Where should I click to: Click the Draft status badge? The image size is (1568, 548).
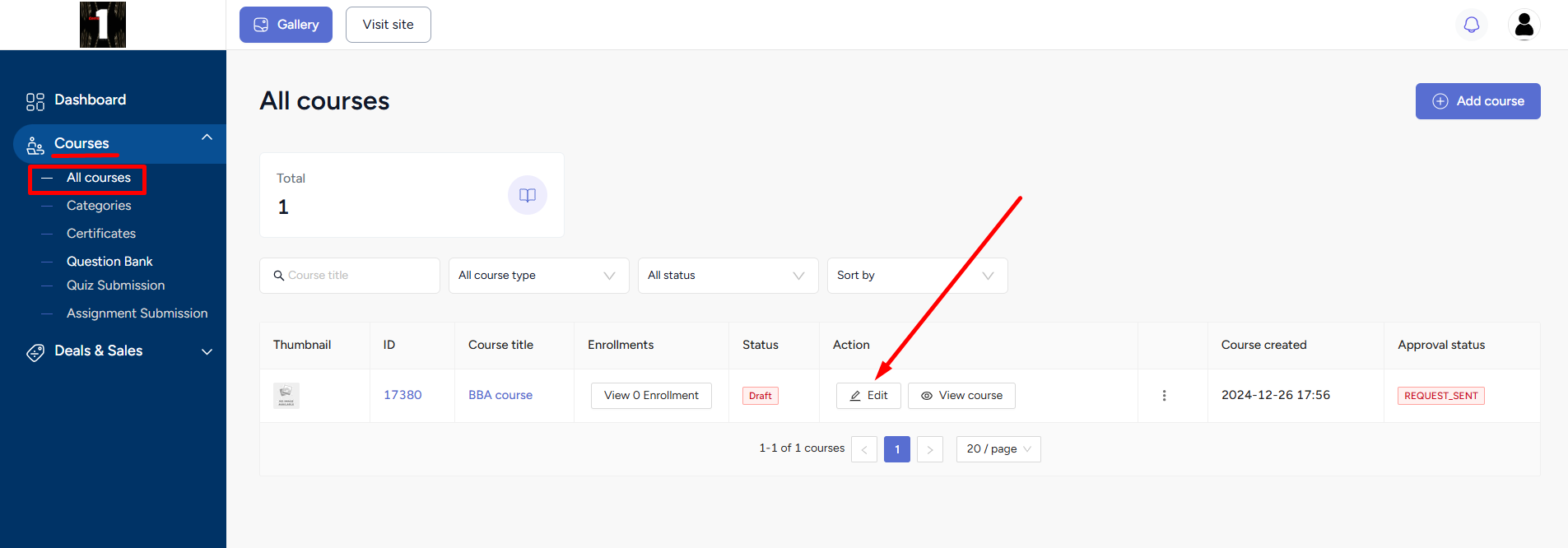point(761,396)
